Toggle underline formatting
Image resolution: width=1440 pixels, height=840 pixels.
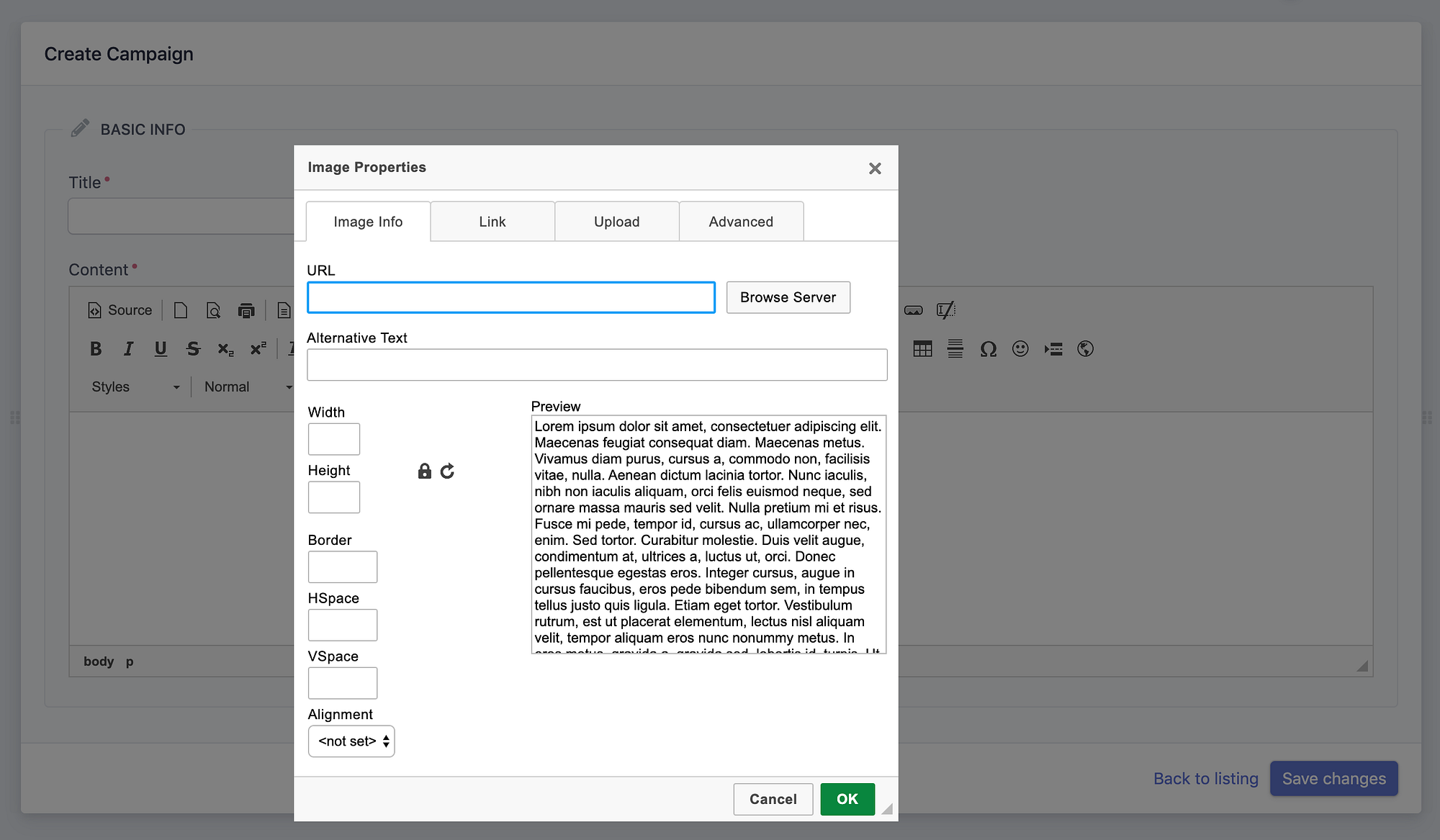(x=160, y=348)
